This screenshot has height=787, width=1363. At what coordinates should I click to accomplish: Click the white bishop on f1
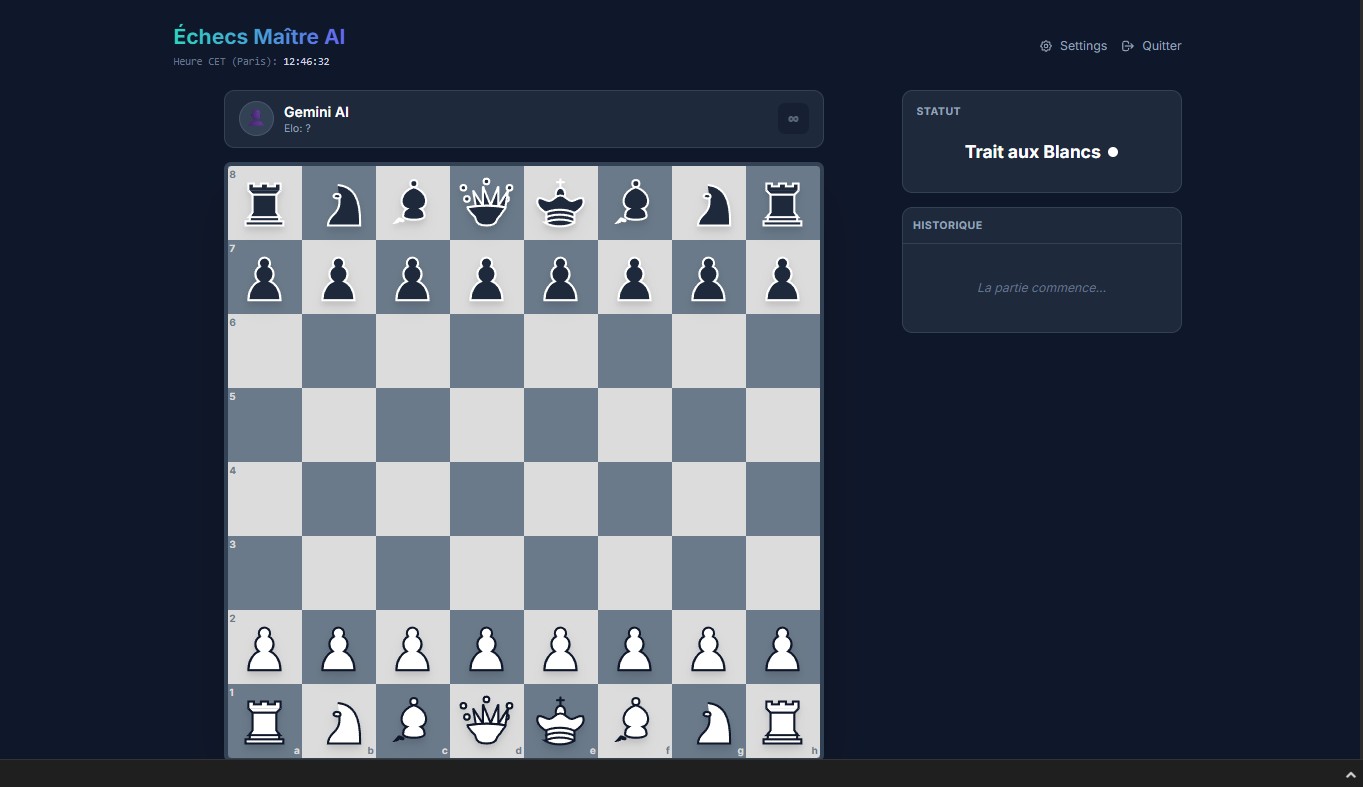[634, 721]
